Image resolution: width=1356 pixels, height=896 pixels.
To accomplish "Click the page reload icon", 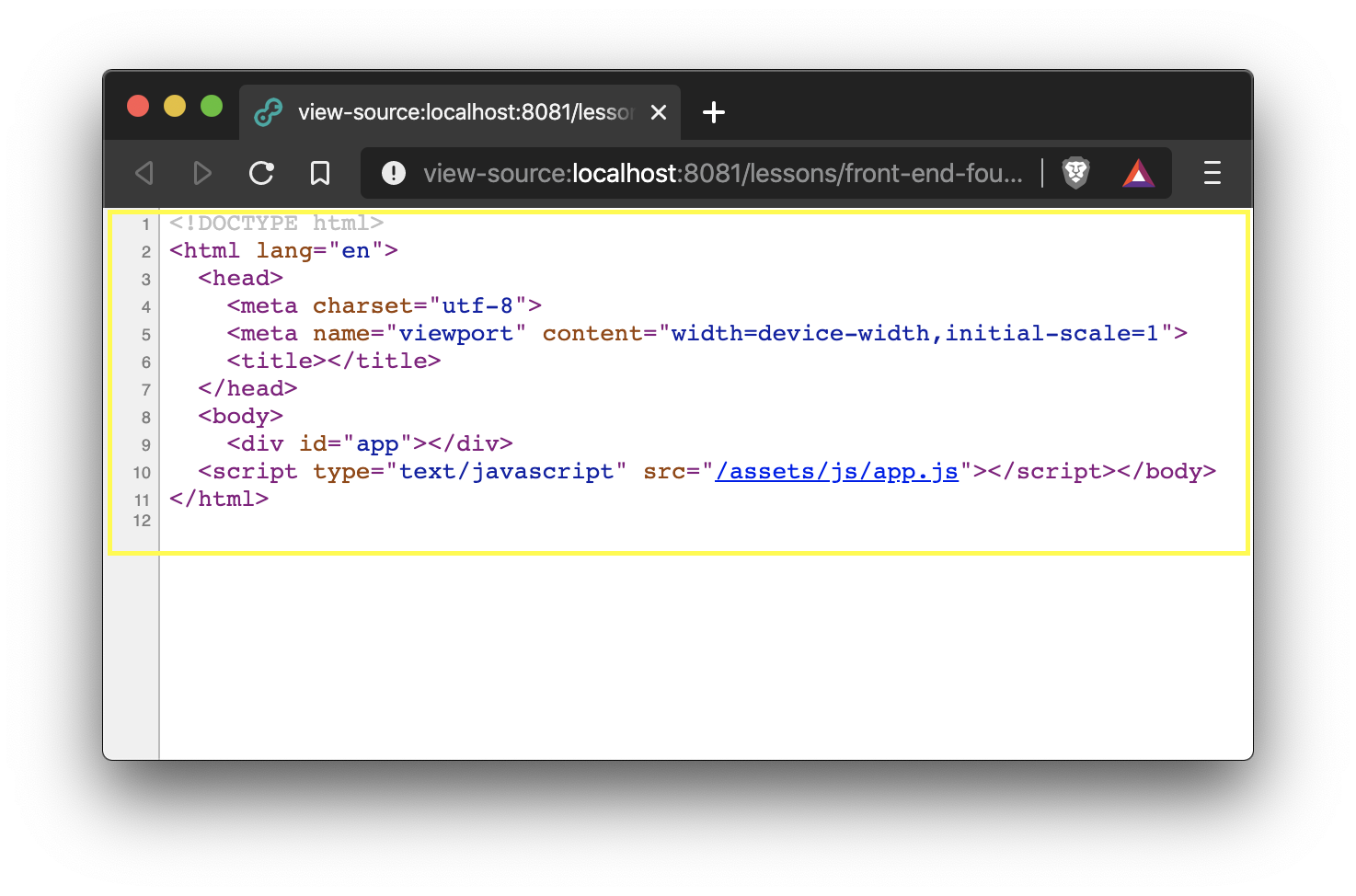I will point(261,173).
